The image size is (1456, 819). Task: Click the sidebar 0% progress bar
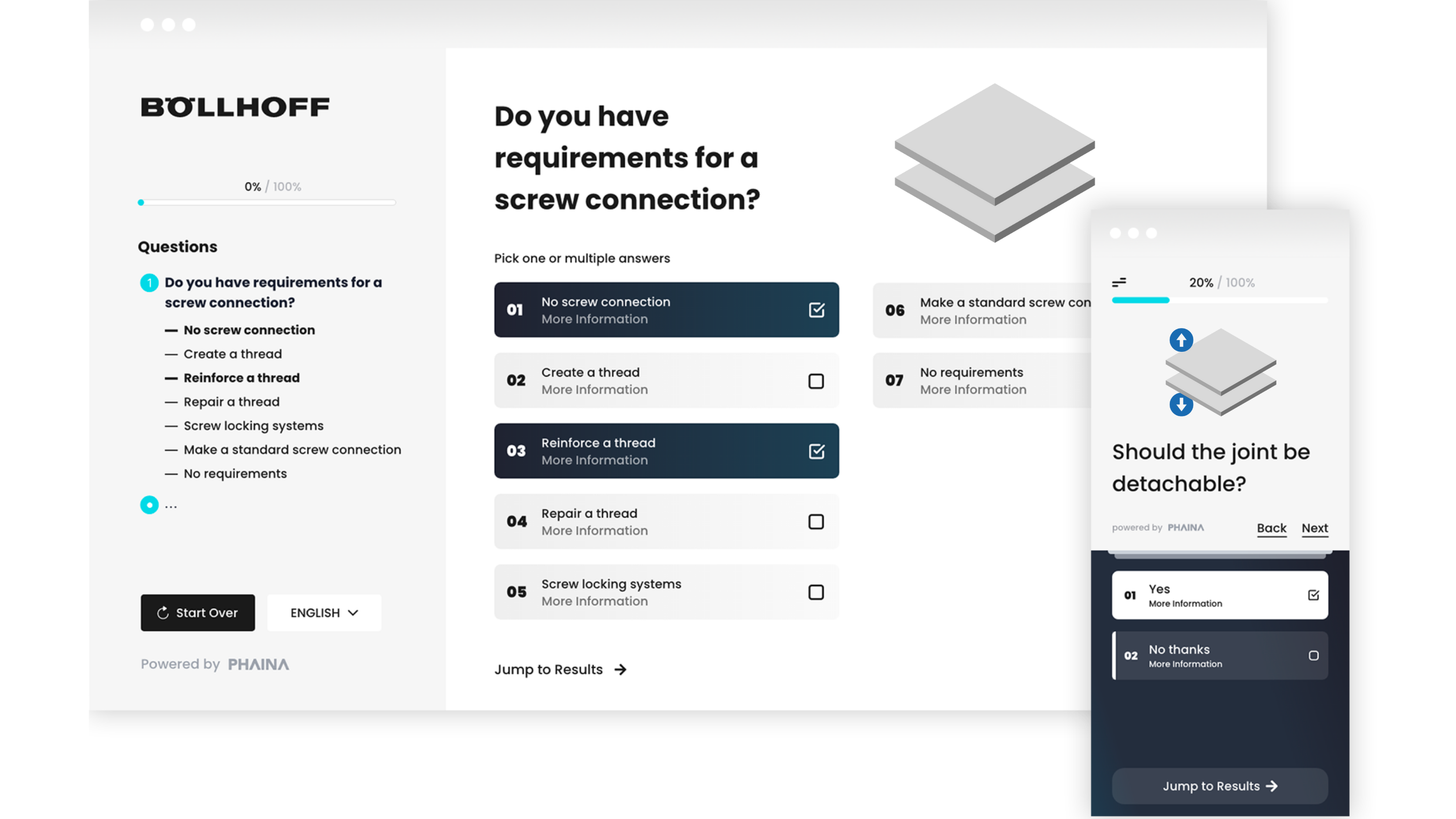point(267,202)
